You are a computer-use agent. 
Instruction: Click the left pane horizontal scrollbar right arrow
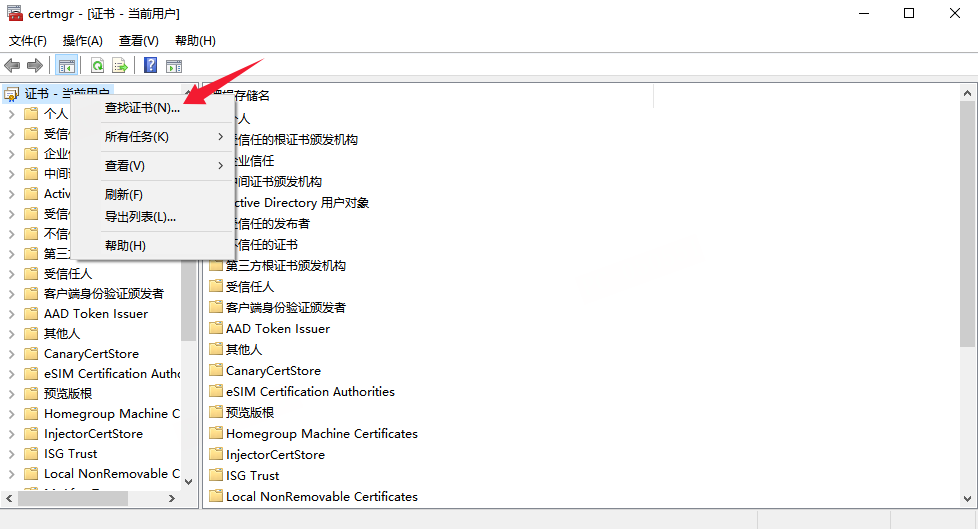click(172, 498)
